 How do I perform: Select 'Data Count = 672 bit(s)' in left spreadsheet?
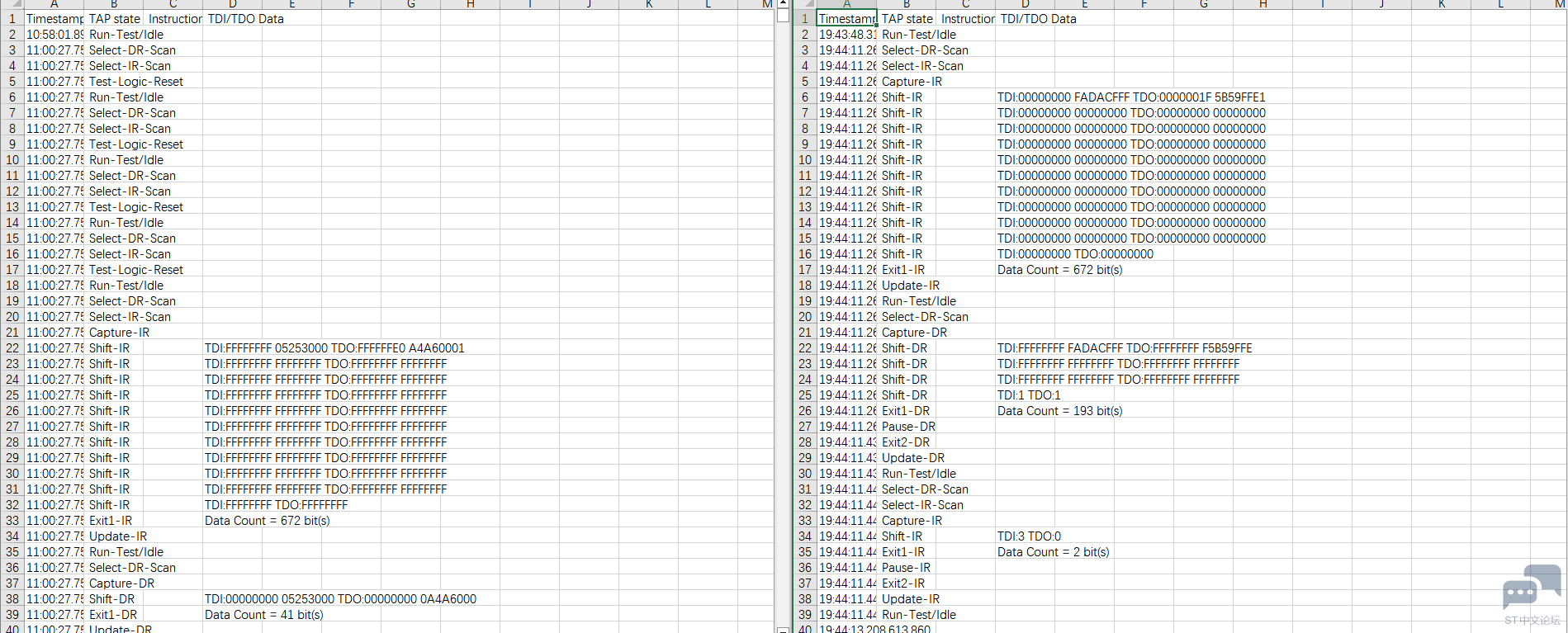pos(268,520)
